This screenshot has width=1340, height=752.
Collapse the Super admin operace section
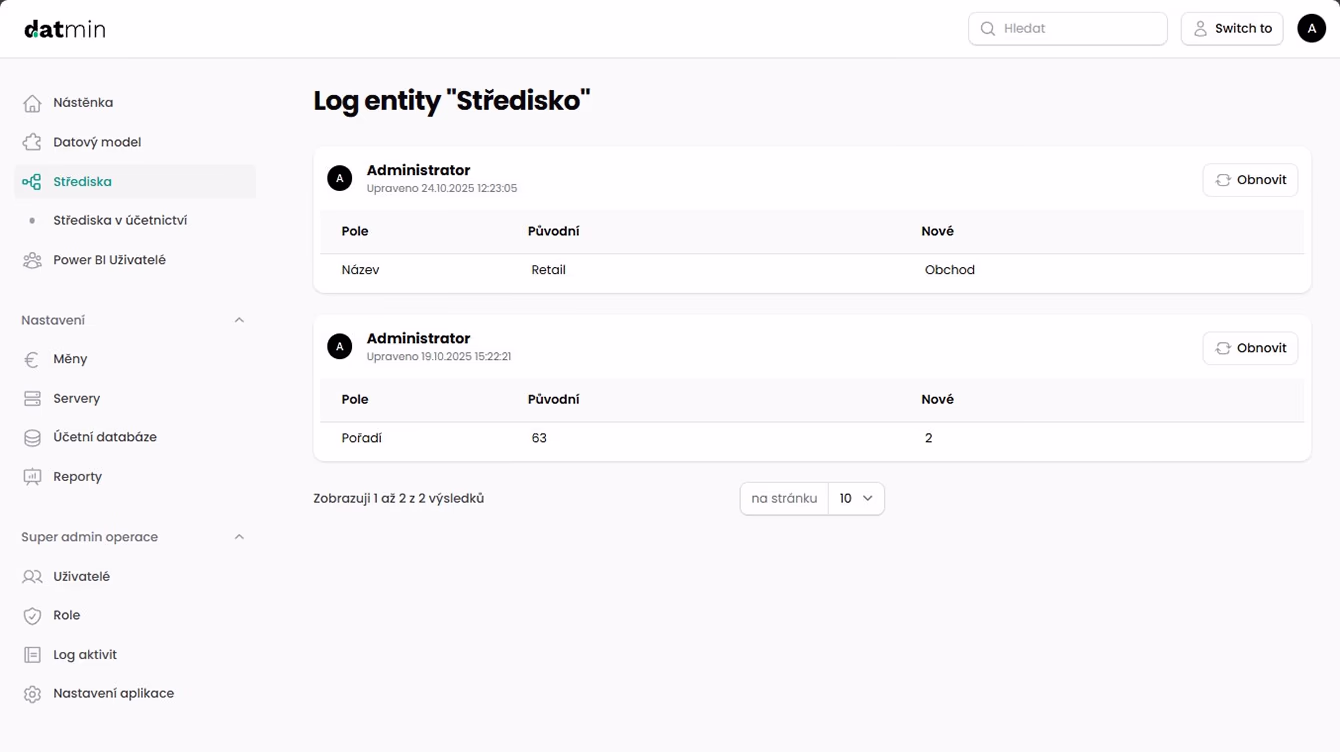[239, 537]
